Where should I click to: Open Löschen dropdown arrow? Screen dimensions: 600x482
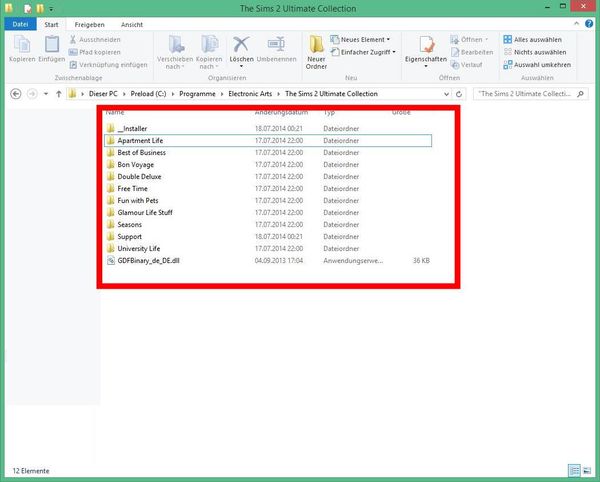241,67
